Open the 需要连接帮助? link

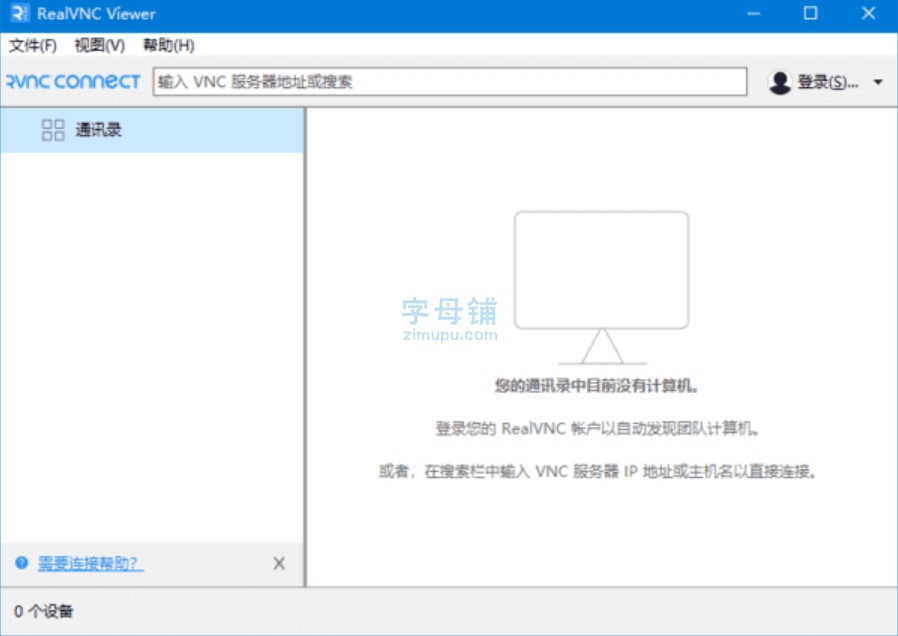click(90, 563)
